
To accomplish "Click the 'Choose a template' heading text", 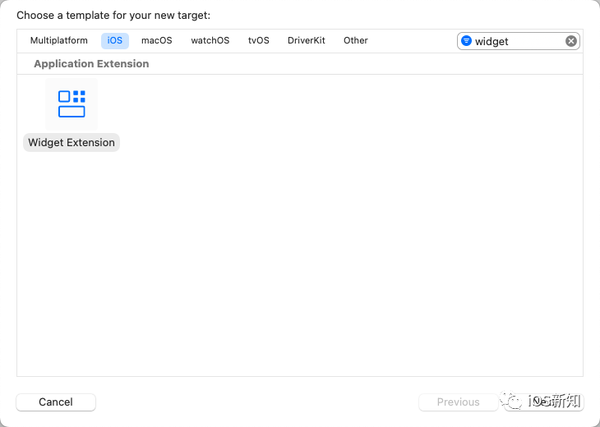I will (113, 15).
